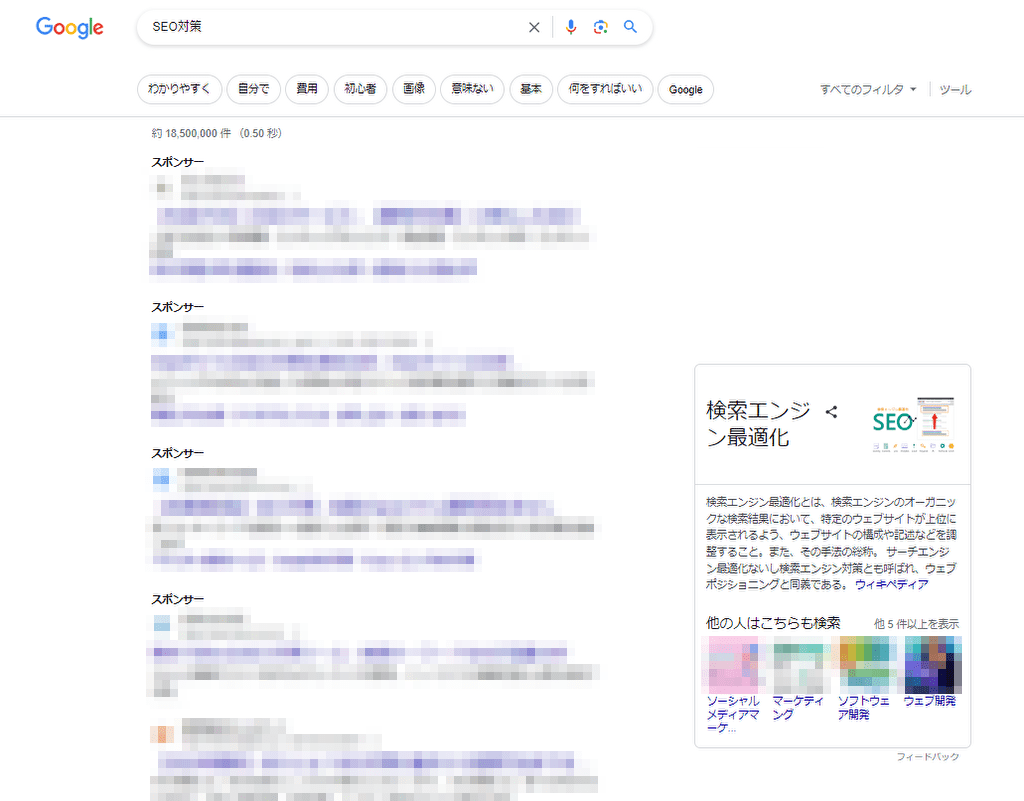The height and width of the screenshot is (801, 1024).
Task: Open the ウィキペディア link
Action: [x=891, y=584]
